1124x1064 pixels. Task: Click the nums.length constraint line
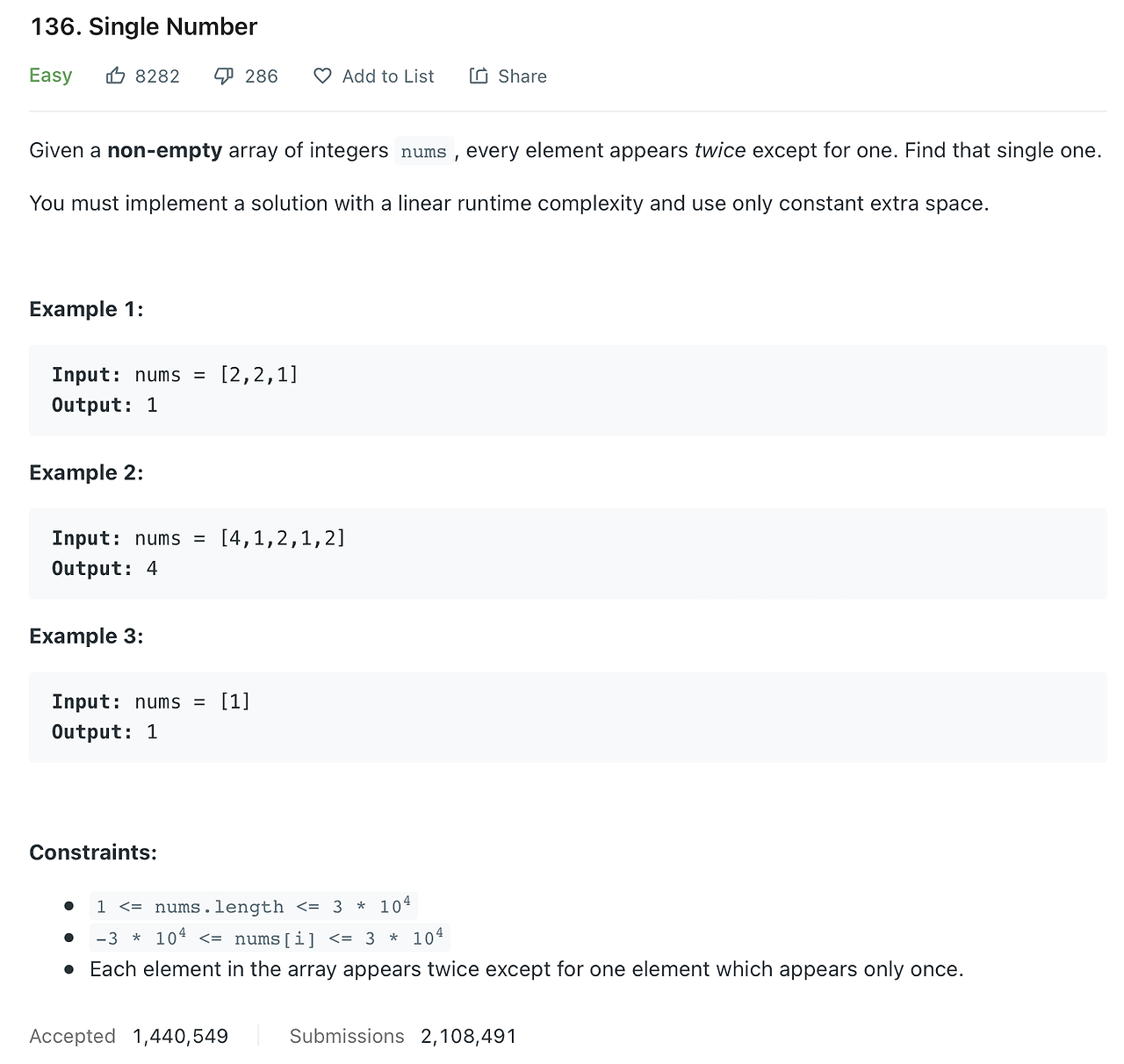click(253, 906)
